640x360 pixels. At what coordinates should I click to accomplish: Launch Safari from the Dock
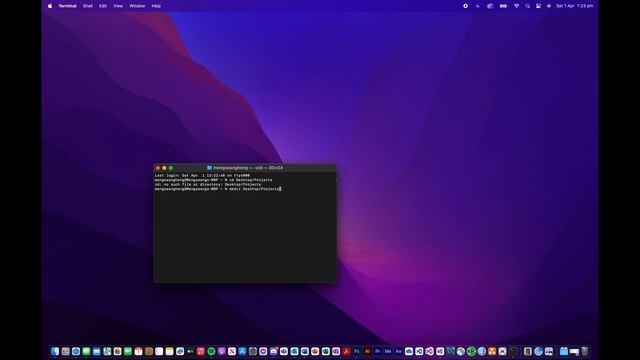[76, 351]
